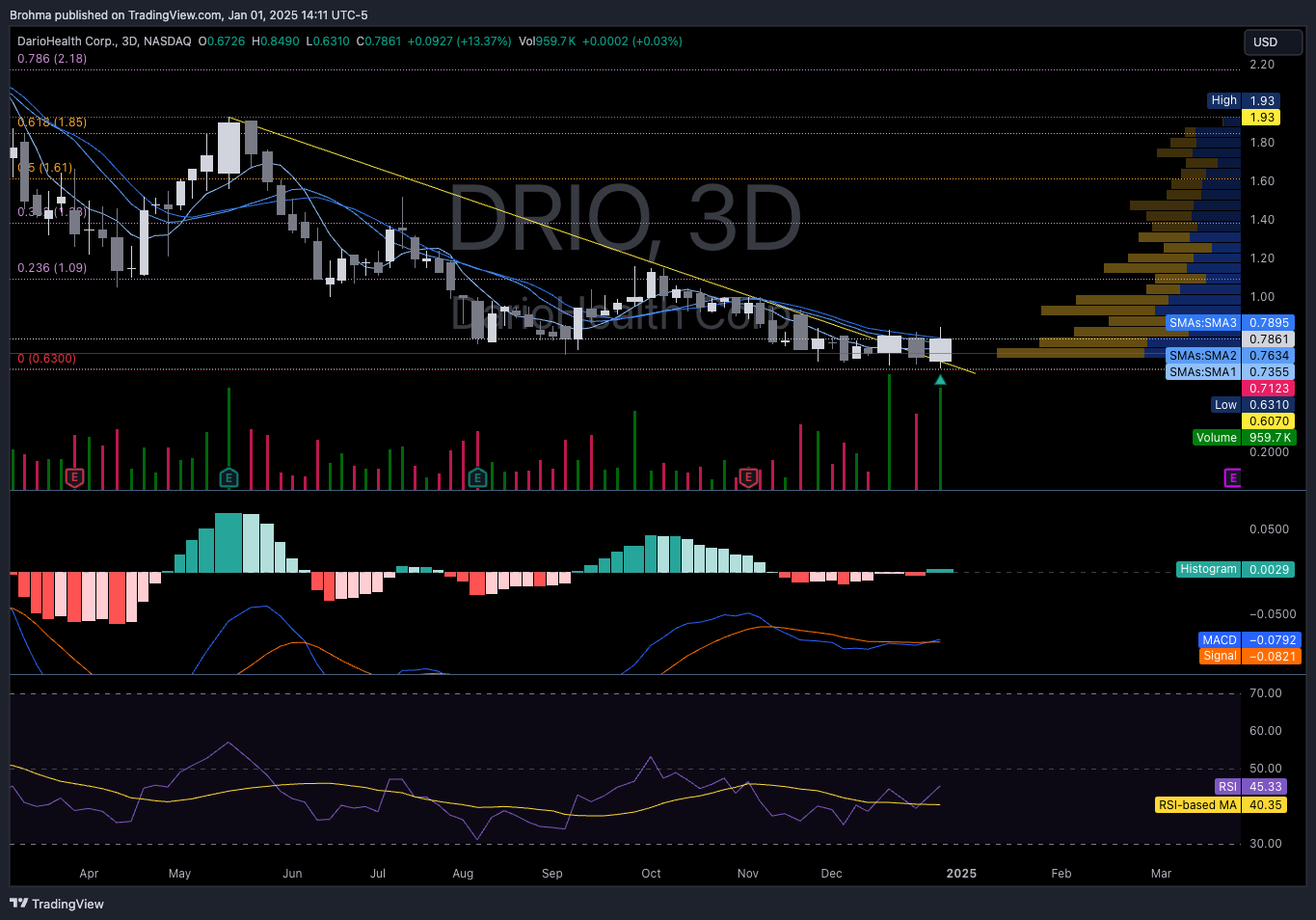This screenshot has height=920, width=1316.
Task: Click the yellow 1.93 price label
Action: pyautogui.click(x=1261, y=118)
